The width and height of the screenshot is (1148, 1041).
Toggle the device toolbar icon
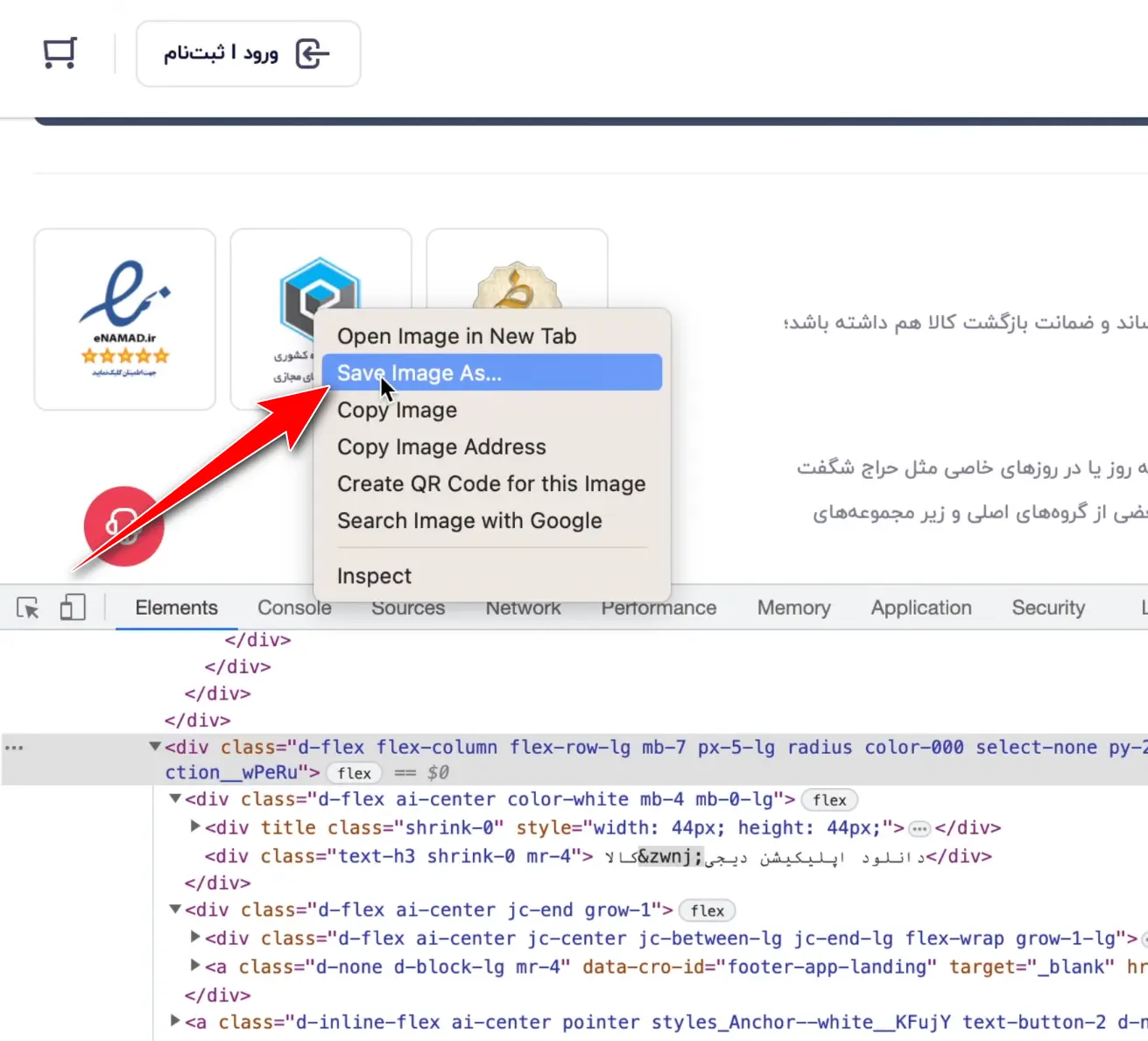pyautogui.click(x=73, y=608)
